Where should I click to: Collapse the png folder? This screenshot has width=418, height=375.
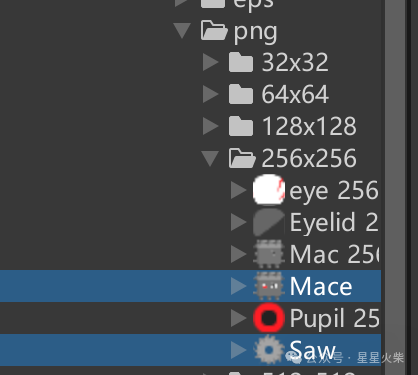(182, 31)
